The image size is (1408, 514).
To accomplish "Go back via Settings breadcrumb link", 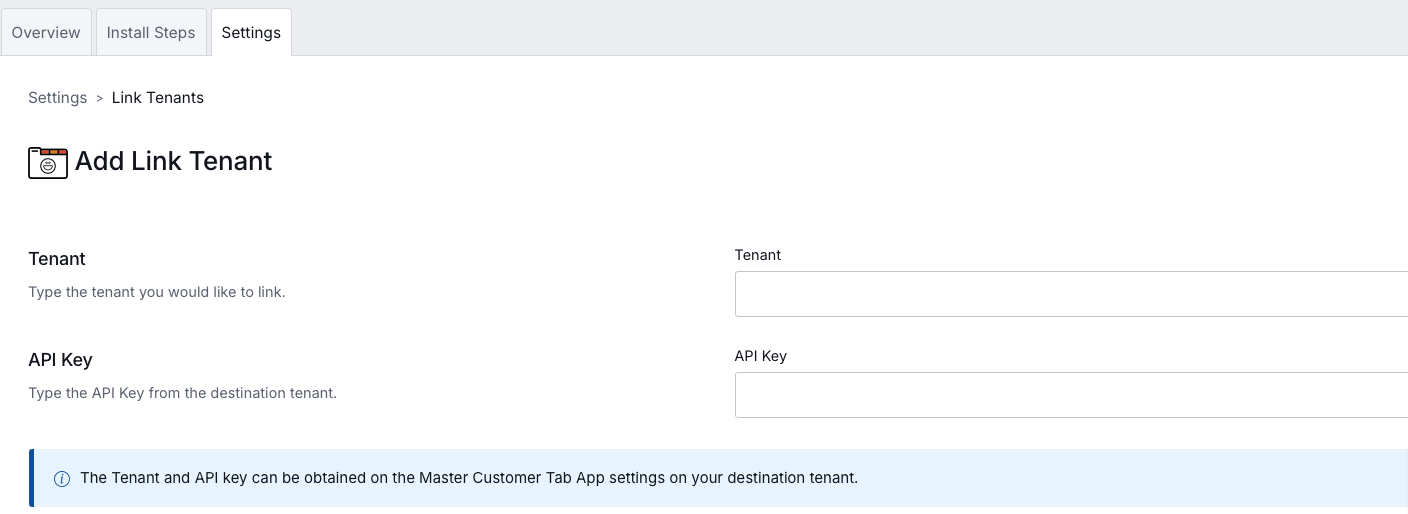I will (57, 97).
